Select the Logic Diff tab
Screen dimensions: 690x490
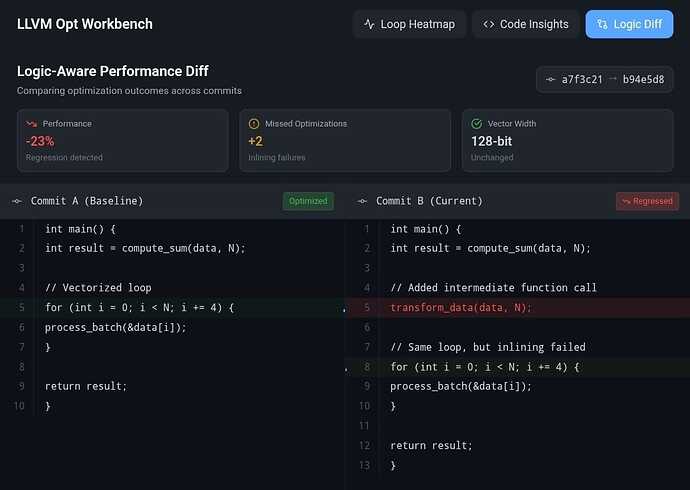[629, 24]
